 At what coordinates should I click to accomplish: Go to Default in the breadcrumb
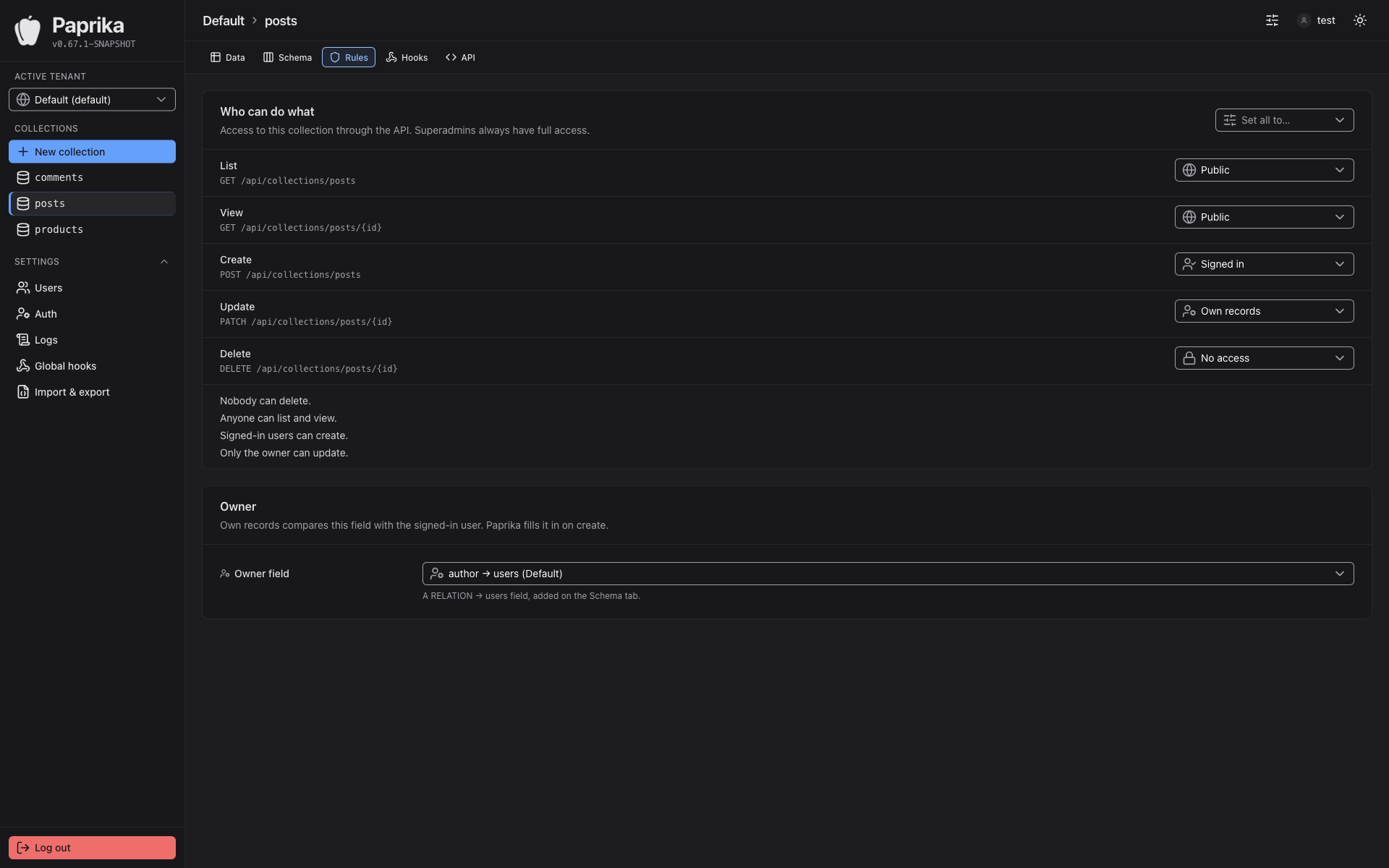click(x=224, y=21)
